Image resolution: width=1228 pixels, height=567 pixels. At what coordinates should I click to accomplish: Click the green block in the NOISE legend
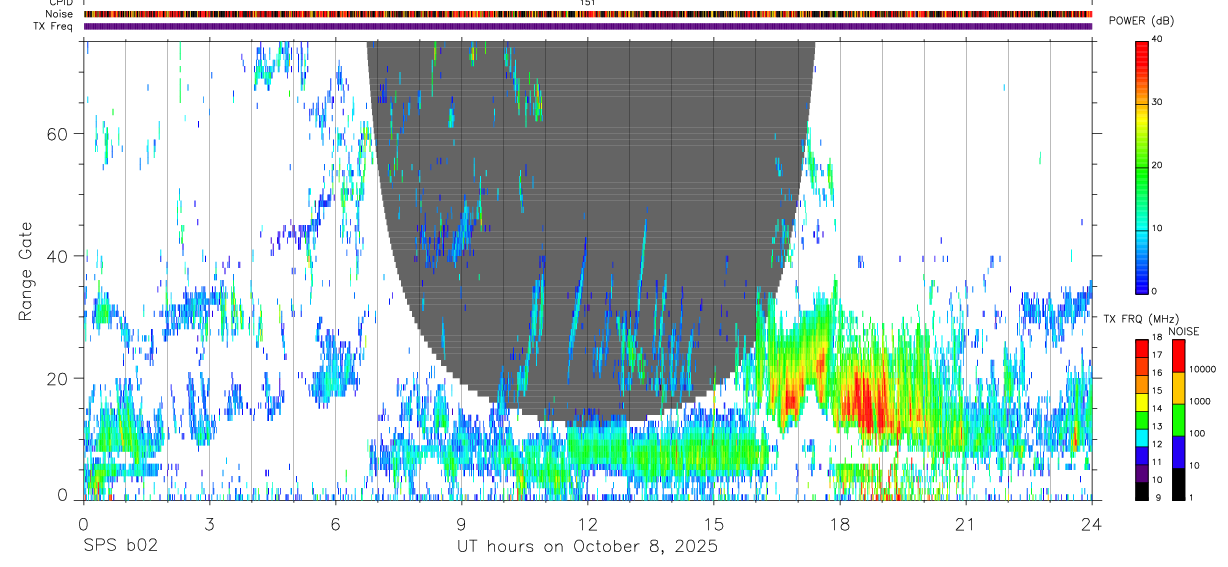point(1179,420)
